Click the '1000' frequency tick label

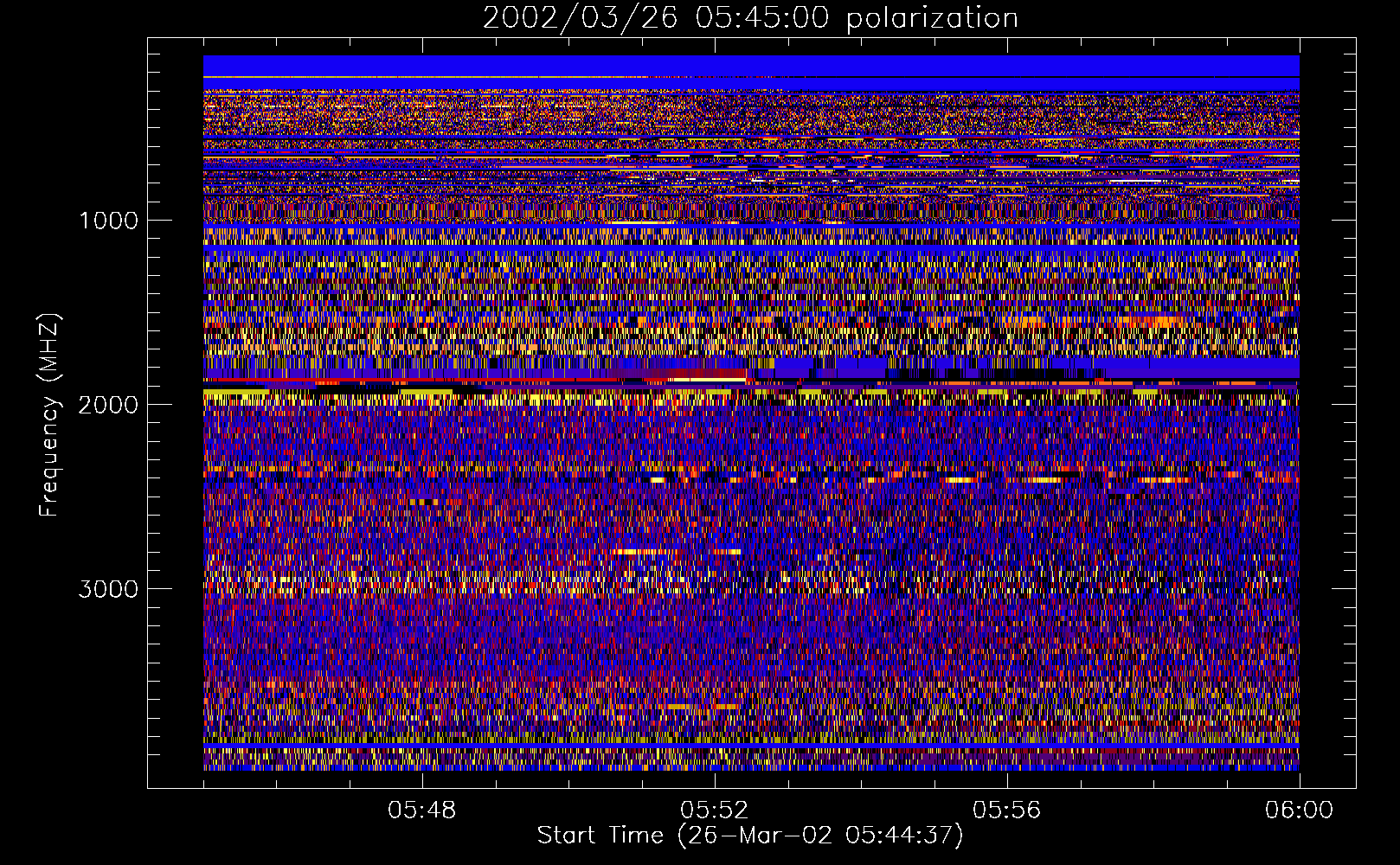(x=108, y=221)
